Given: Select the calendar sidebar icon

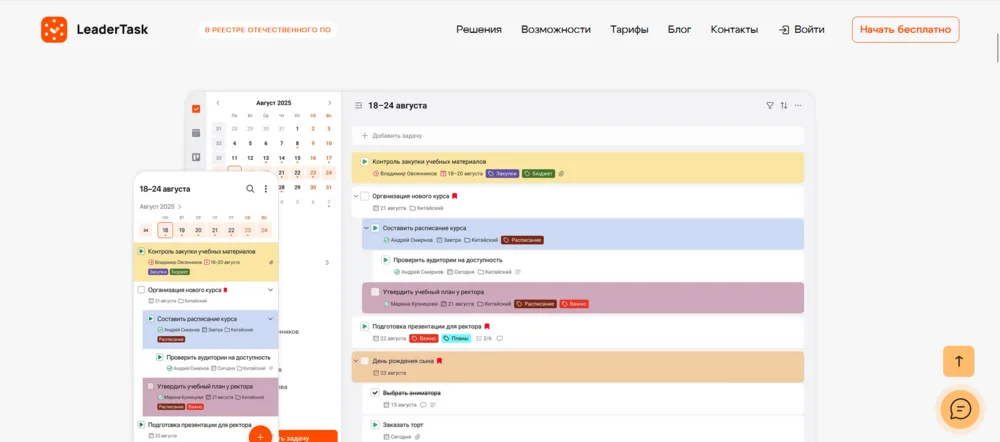Looking at the screenshot, I should [x=196, y=133].
